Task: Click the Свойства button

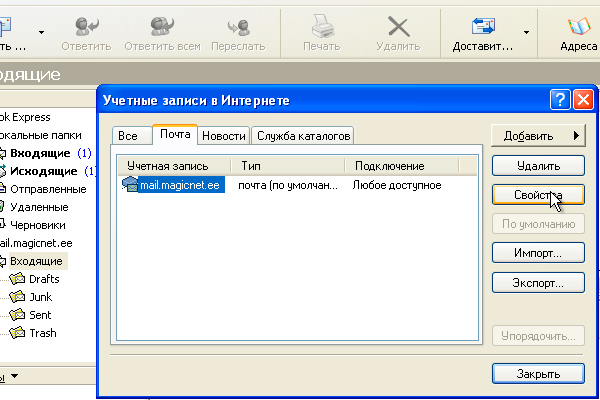Action: pos(537,195)
